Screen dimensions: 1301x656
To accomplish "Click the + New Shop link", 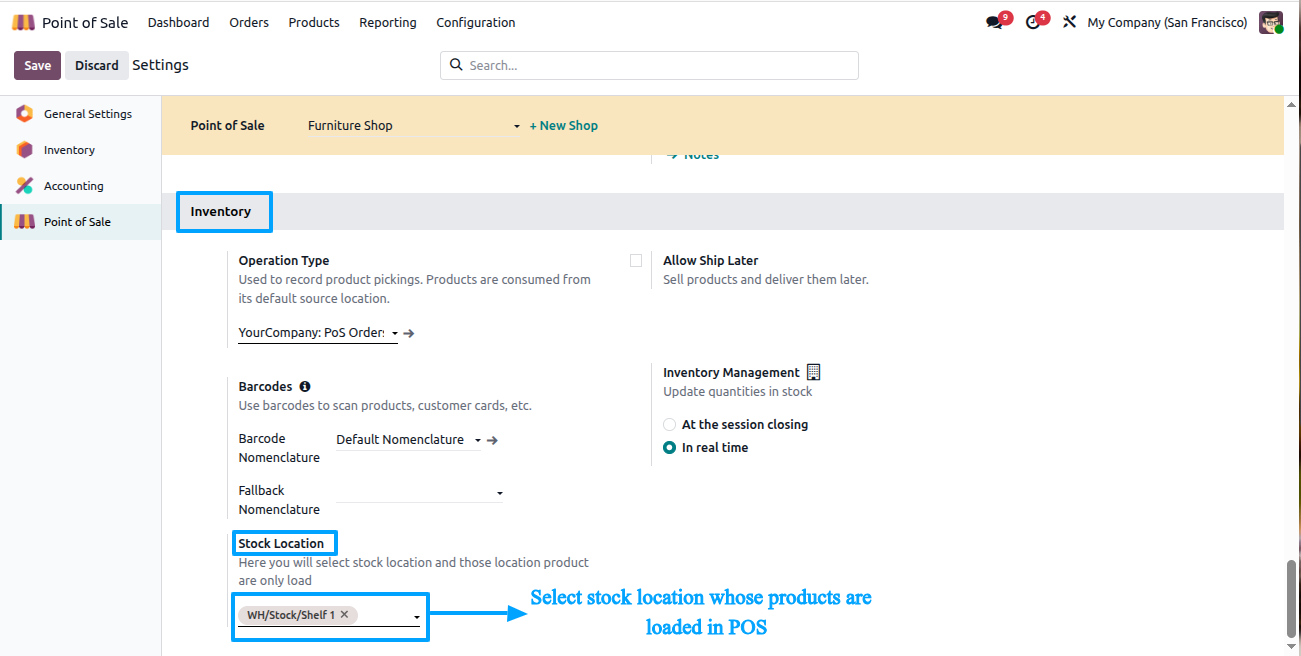I will [x=564, y=126].
